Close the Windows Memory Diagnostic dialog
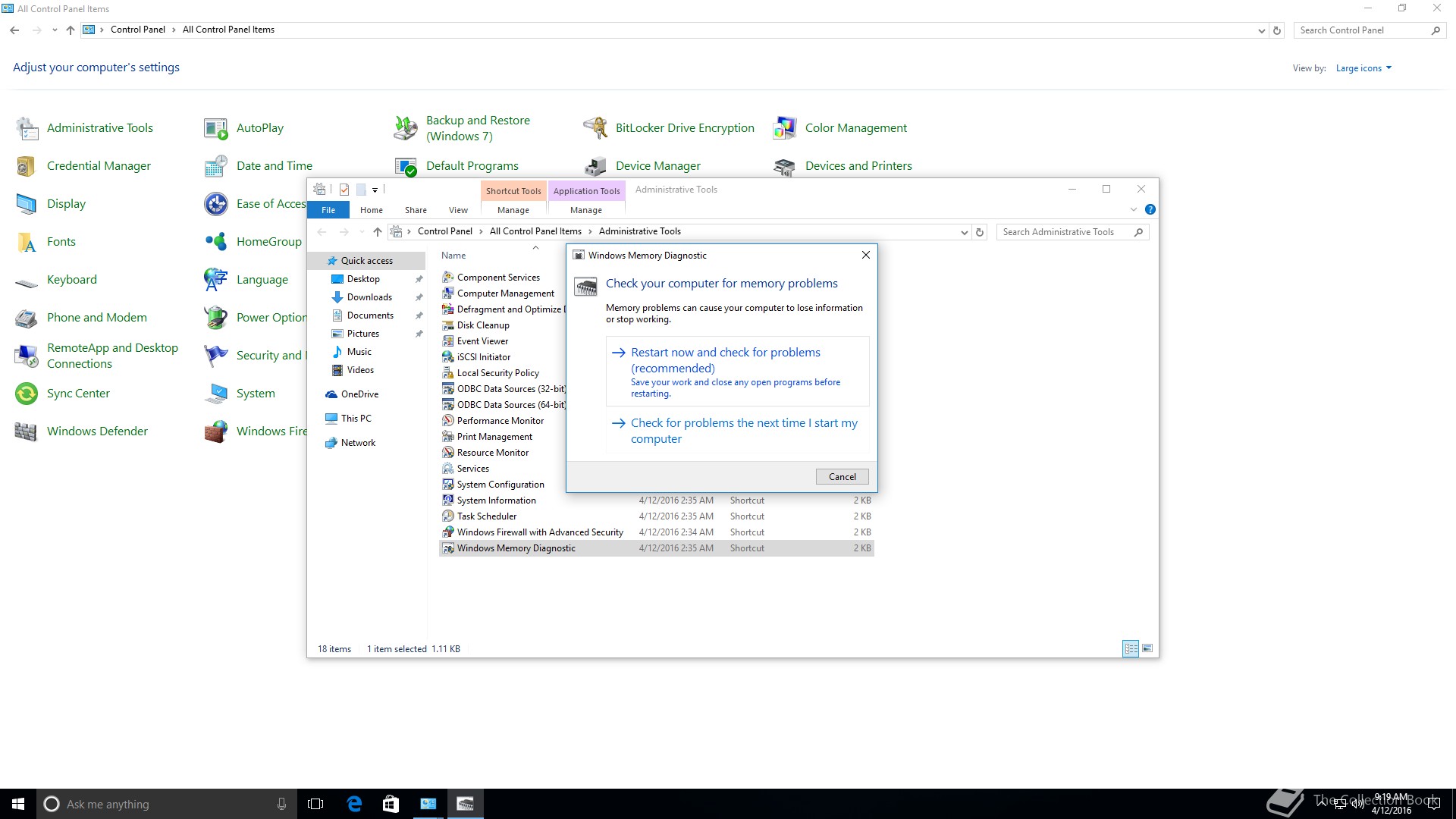The width and height of the screenshot is (1456, 819). (865, 256)
